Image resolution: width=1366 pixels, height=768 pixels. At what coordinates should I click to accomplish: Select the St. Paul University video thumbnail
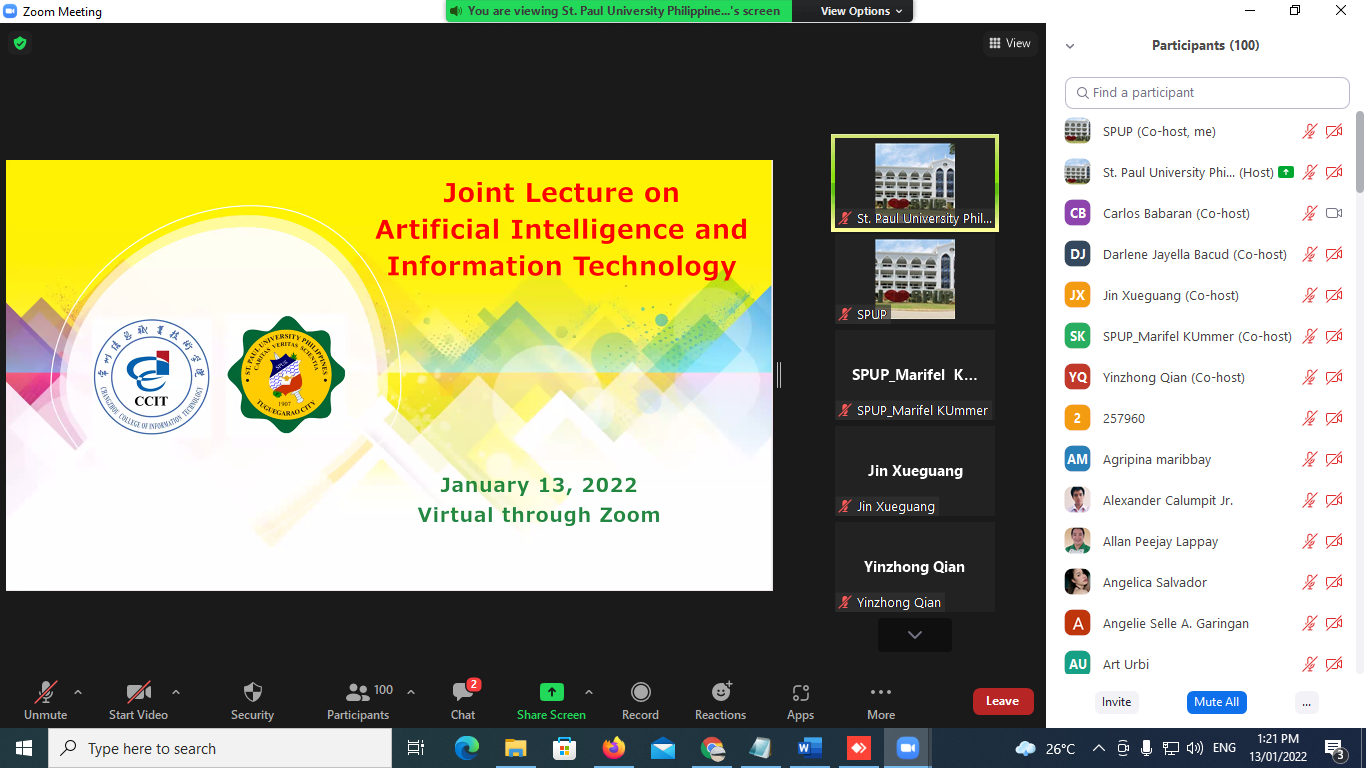[x=914, y=183]
